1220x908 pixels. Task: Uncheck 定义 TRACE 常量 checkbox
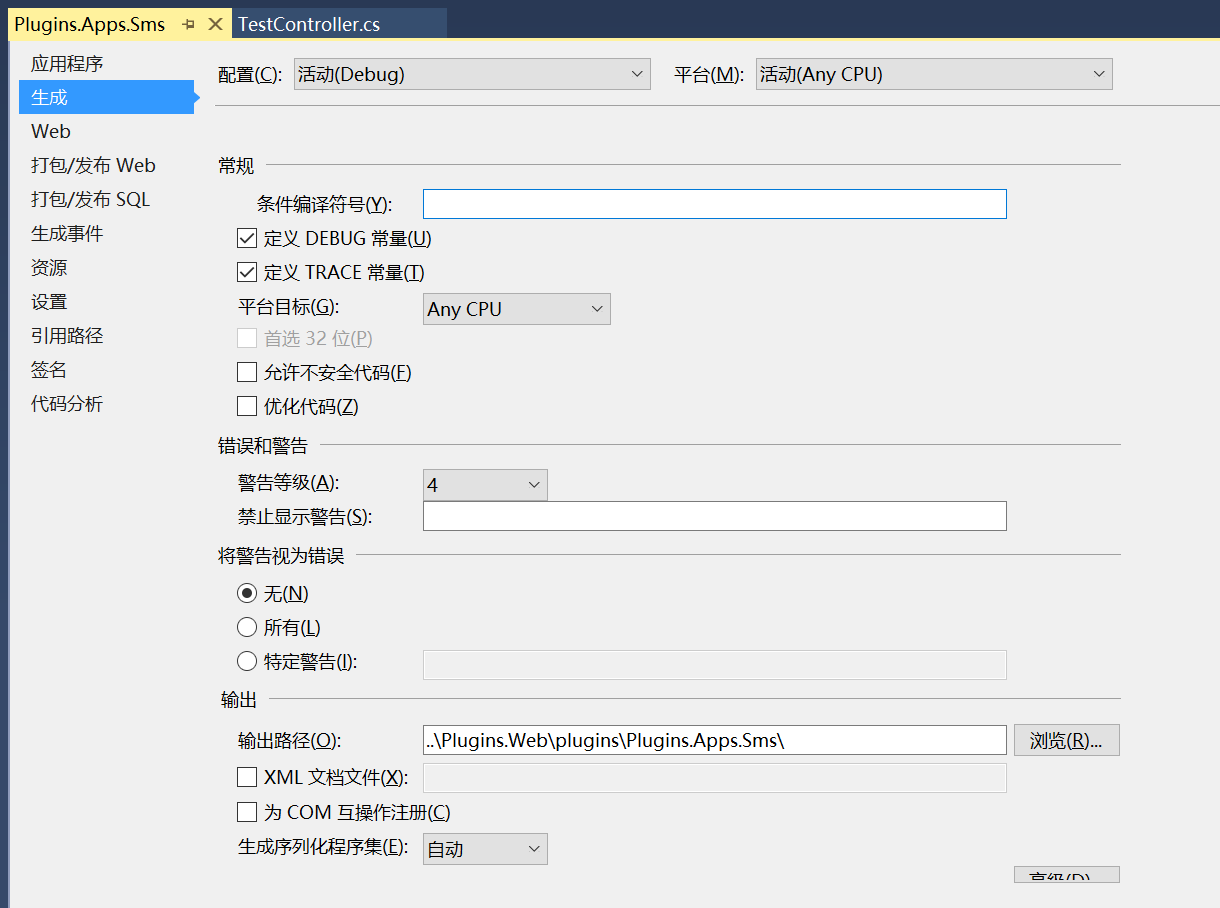tap(247, 273)
